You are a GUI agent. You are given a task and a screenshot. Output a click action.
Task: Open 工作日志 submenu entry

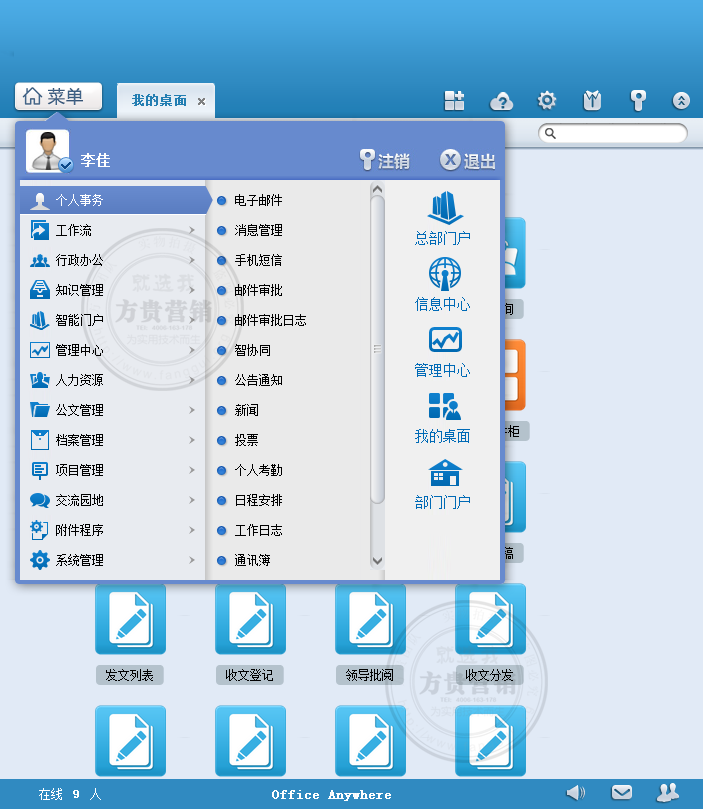click(258, 530)
